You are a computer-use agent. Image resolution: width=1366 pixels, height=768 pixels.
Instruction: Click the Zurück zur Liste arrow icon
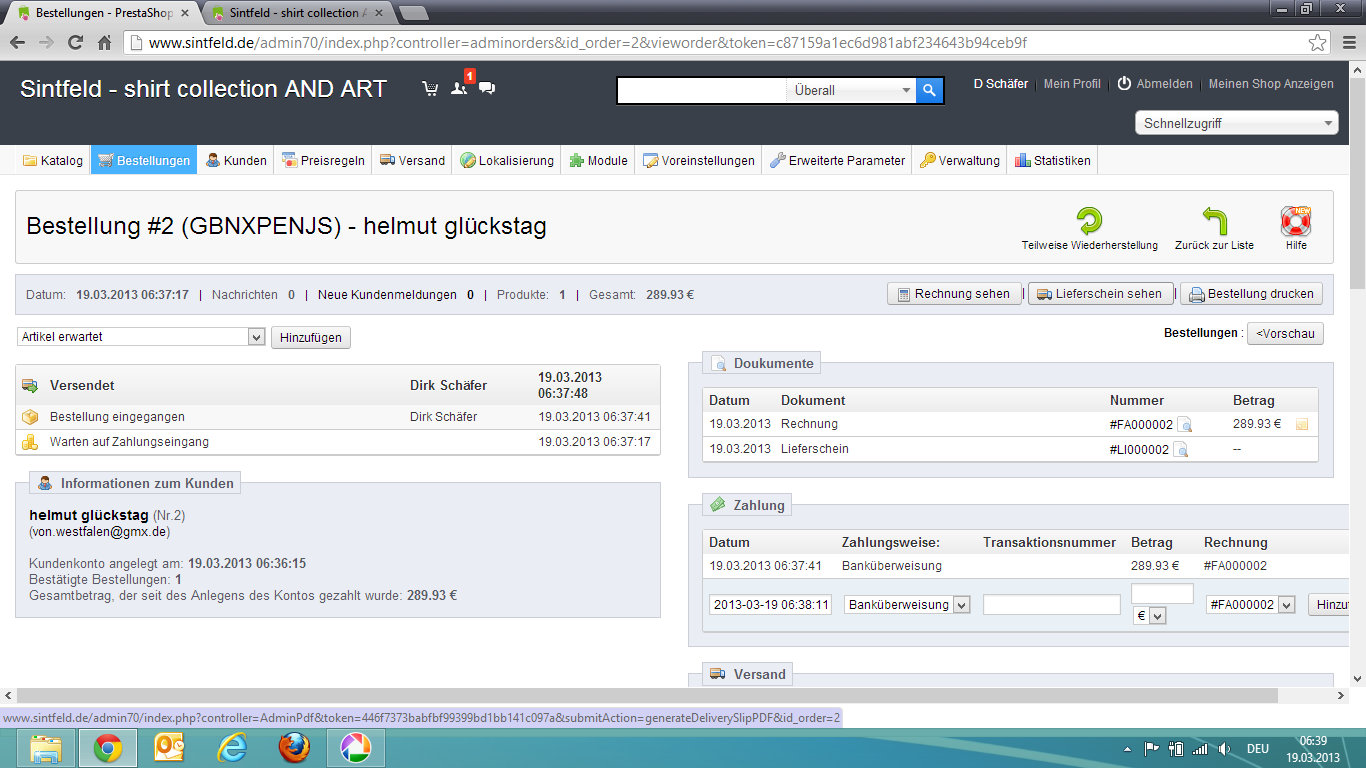1214,221
